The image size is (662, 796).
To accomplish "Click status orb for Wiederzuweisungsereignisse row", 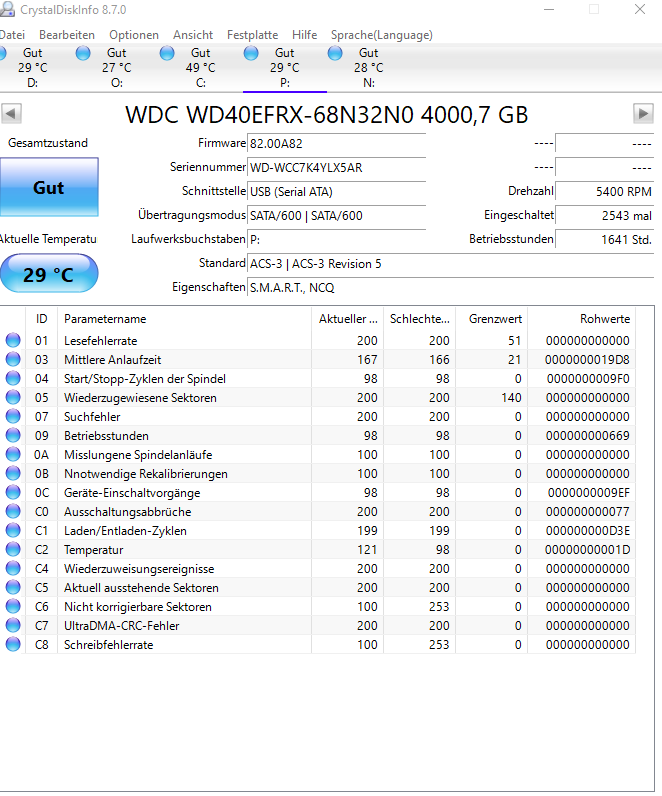I will click(13, 568).
